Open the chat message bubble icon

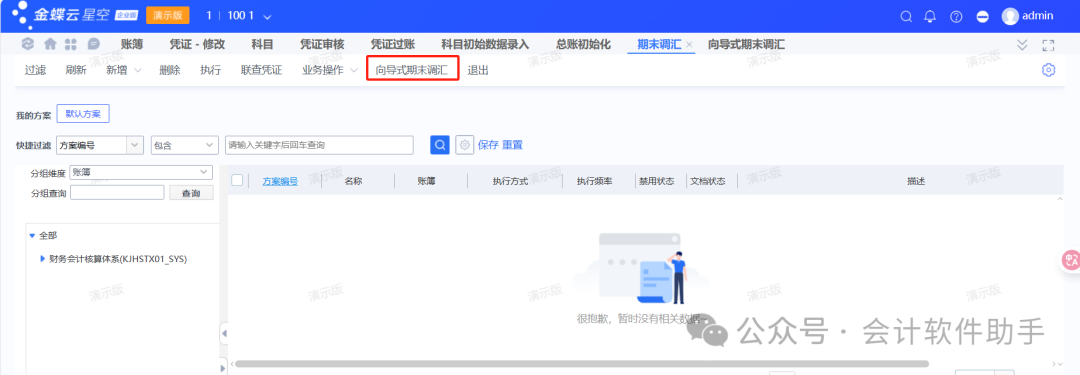click(x=94, y=44)
